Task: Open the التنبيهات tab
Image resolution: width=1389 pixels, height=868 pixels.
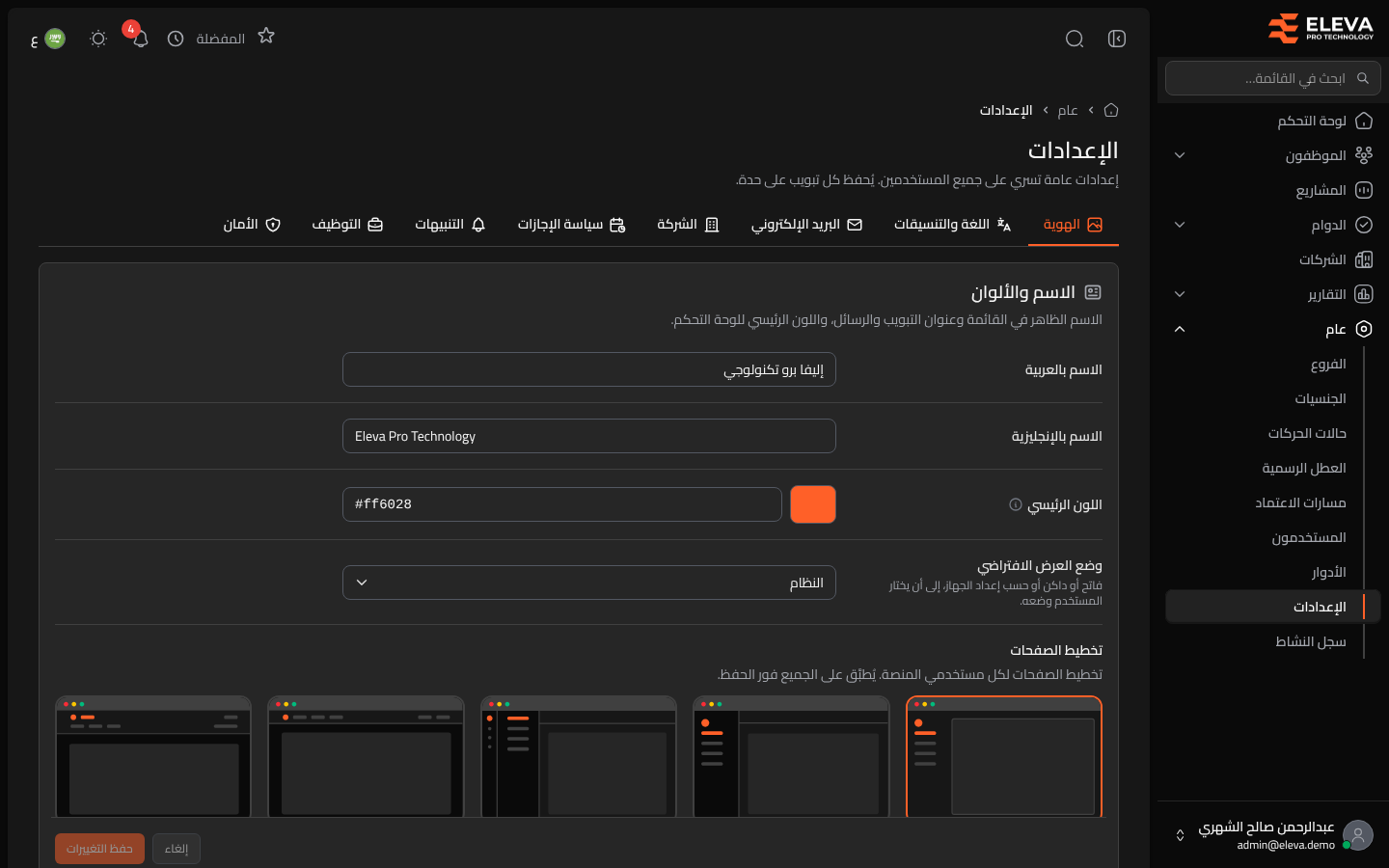Action: (449, 225)
